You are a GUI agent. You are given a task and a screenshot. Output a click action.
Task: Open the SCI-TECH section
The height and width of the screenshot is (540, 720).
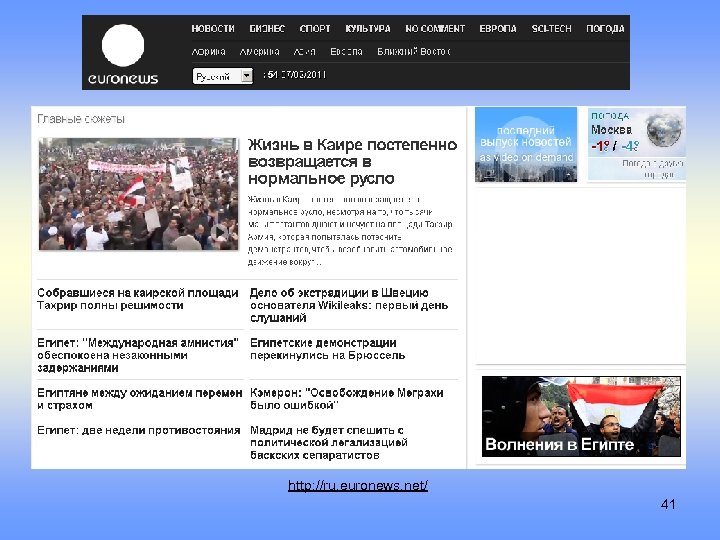point(551,28)
